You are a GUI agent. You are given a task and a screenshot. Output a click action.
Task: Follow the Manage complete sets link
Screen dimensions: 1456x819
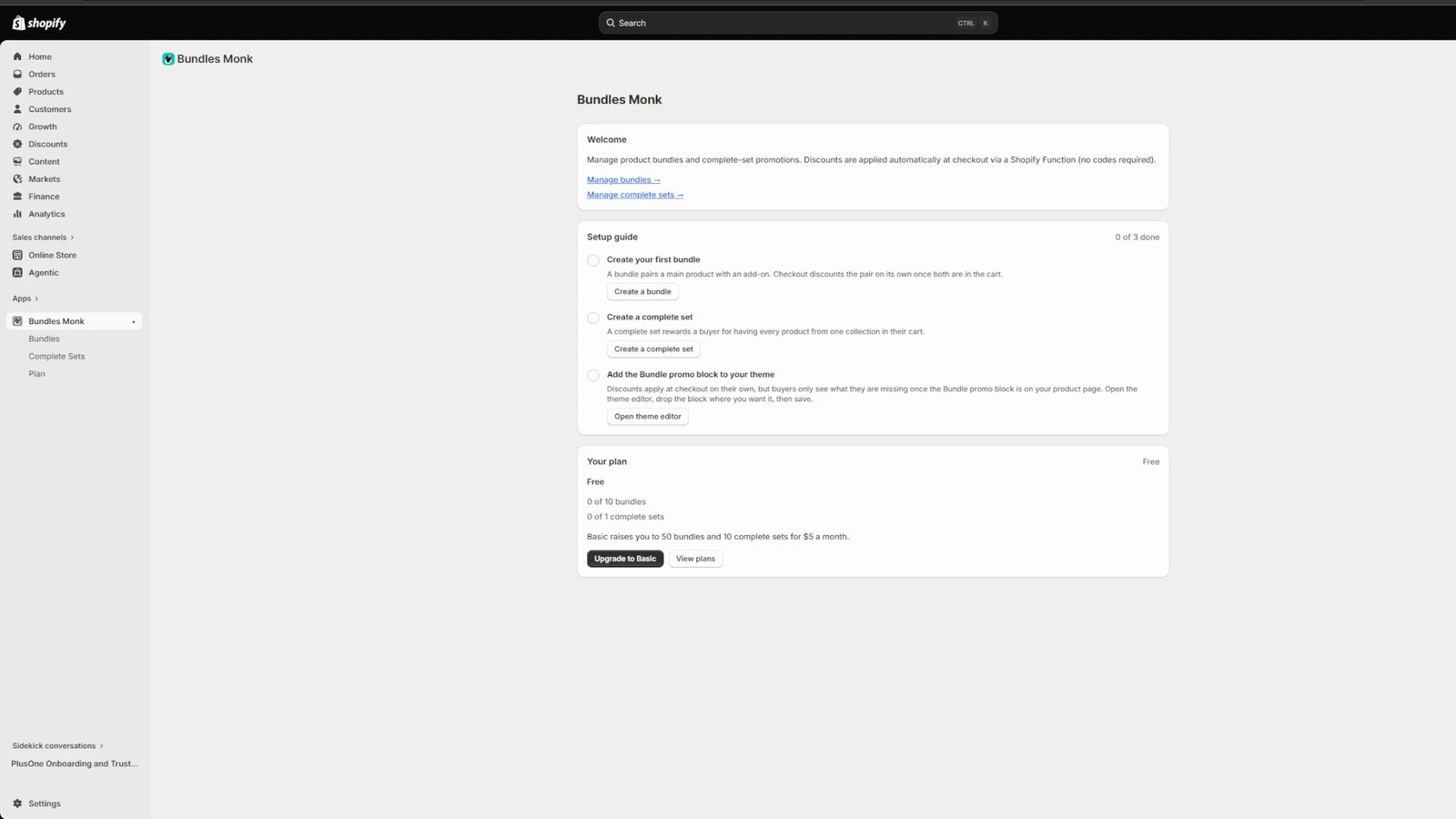(635, 195)
